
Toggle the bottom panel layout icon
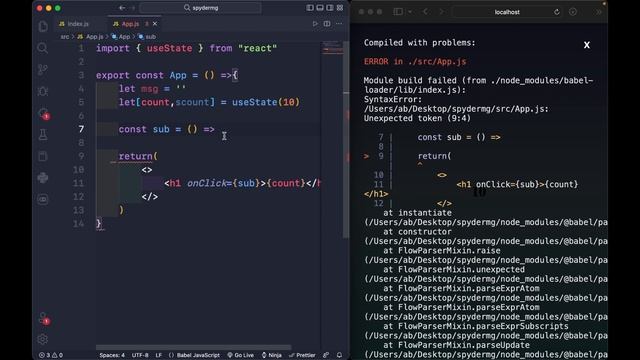(x=320, y=8)
